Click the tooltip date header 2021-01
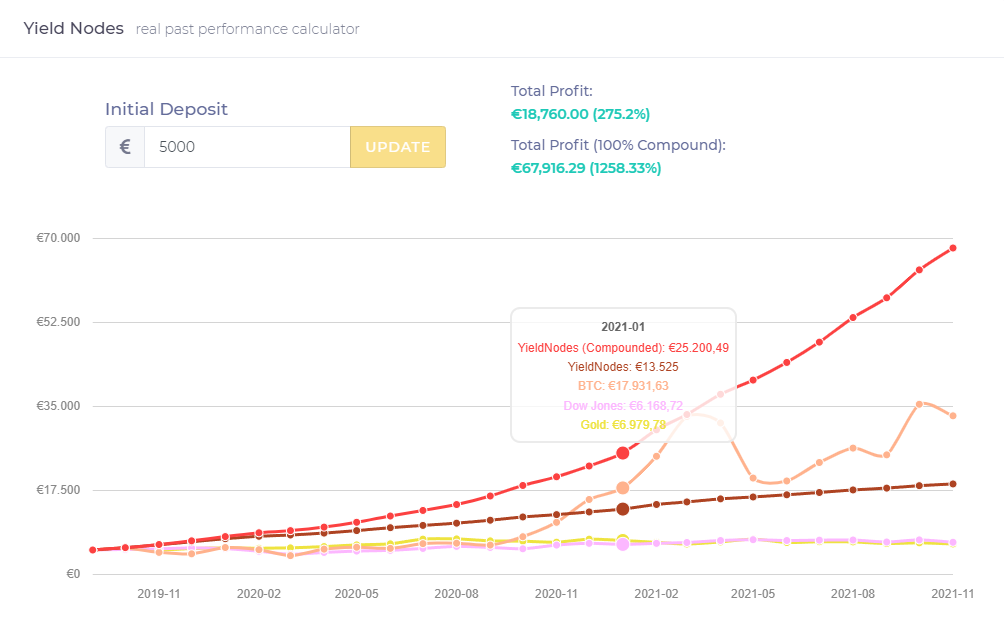 point(623,327)
